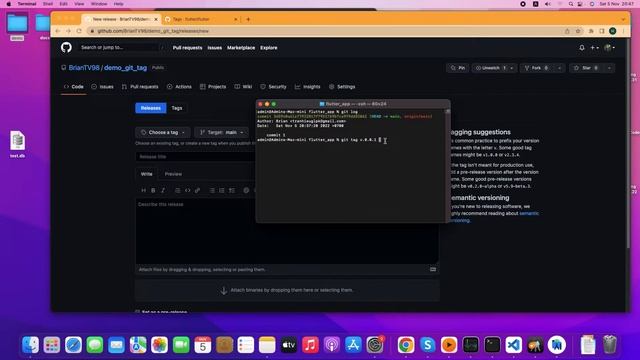Screen dimensions: 640x360
Task: Open the plus create-new dropdown
Action: pyautogui.click(x=594, y=48)
